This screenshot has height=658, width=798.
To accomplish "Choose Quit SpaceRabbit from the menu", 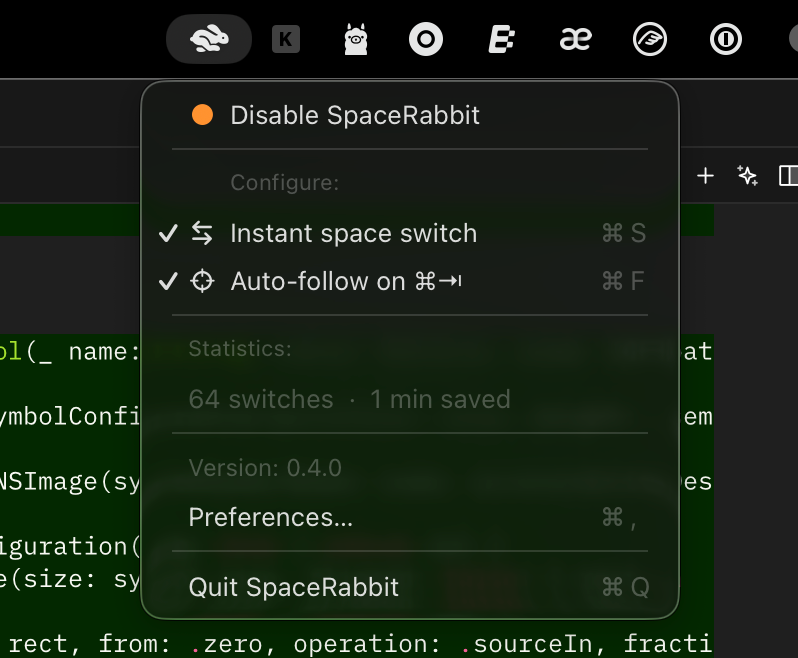I will [293, 587].
